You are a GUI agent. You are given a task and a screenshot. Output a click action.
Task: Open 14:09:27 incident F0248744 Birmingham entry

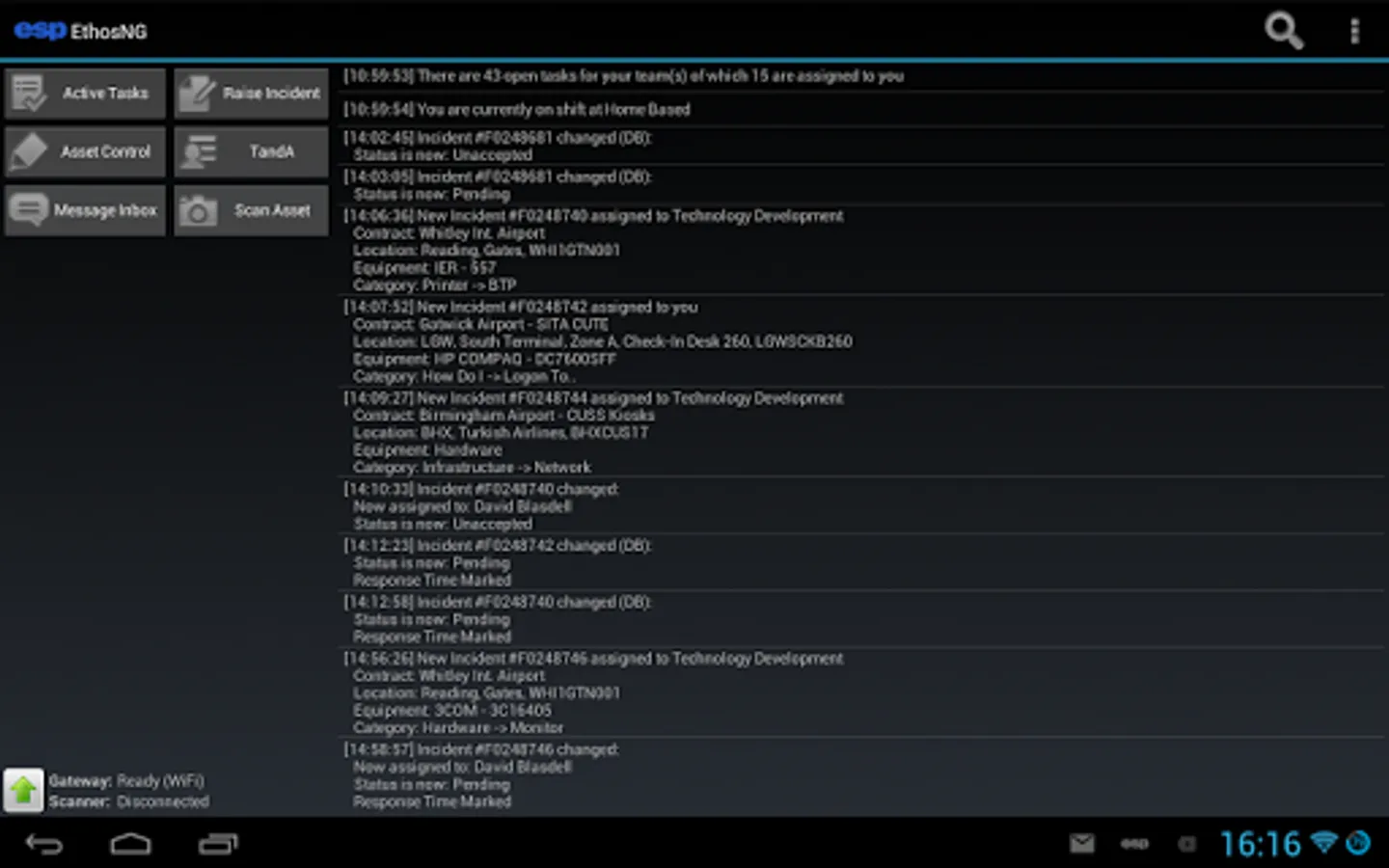[x=861, y=432]
